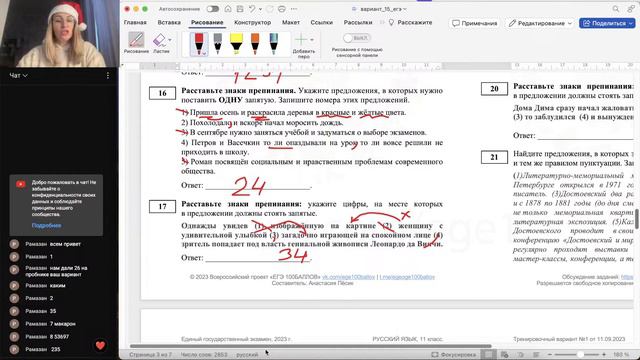This screenshot has width=640, height=360.
Task: Click the horizontal scrollbar of the document
Action: click(x=310, y=346)
